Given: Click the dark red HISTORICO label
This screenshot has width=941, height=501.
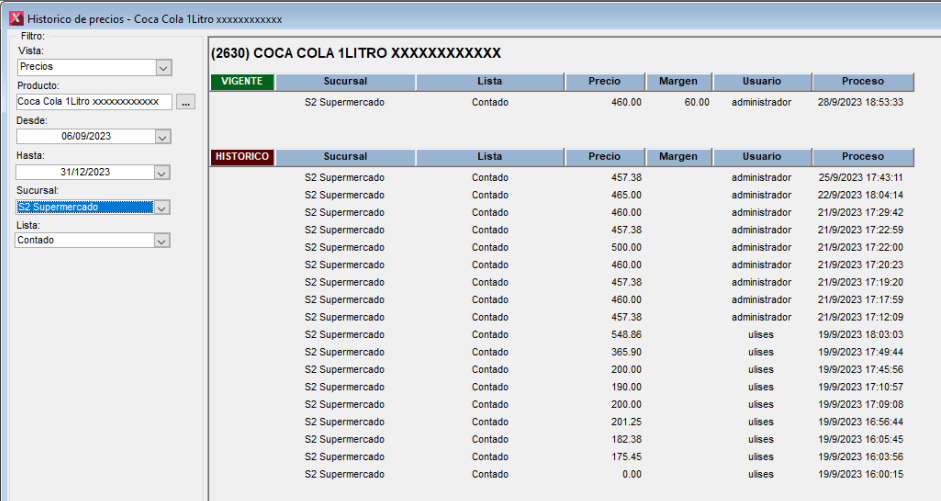Looking at the screenshot, I should tap(242, 157).
